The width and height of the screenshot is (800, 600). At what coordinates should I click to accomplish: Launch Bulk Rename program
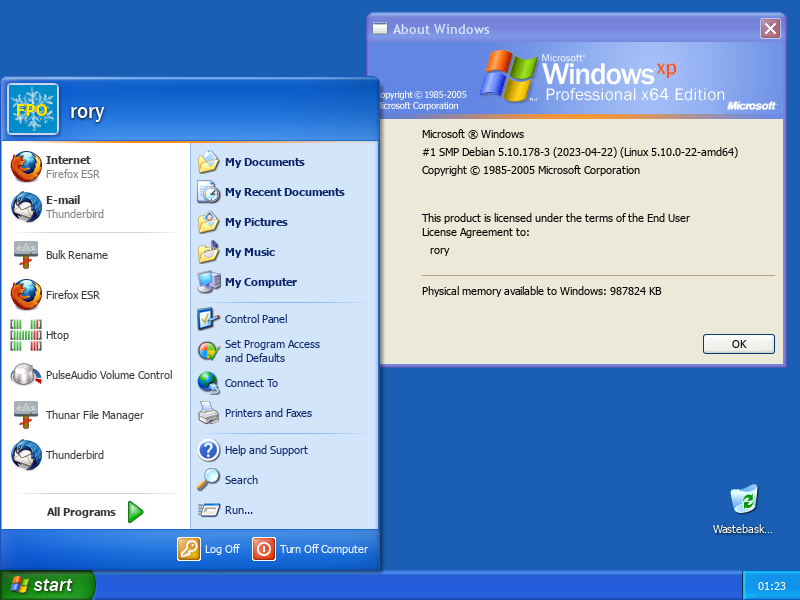(96, 255)
